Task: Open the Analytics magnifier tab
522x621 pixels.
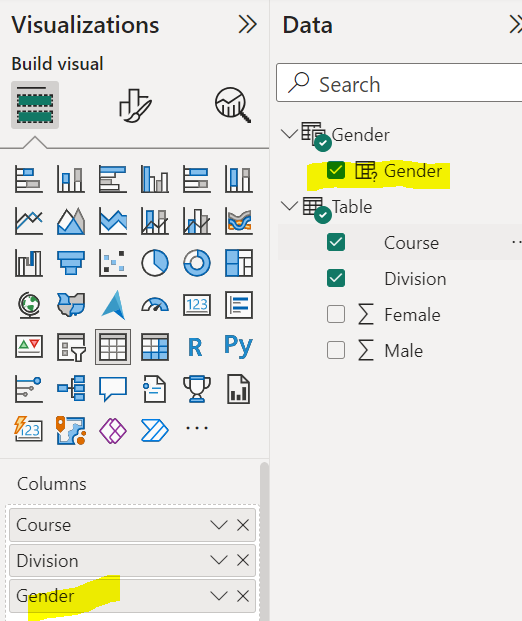Action: [233, 105]
